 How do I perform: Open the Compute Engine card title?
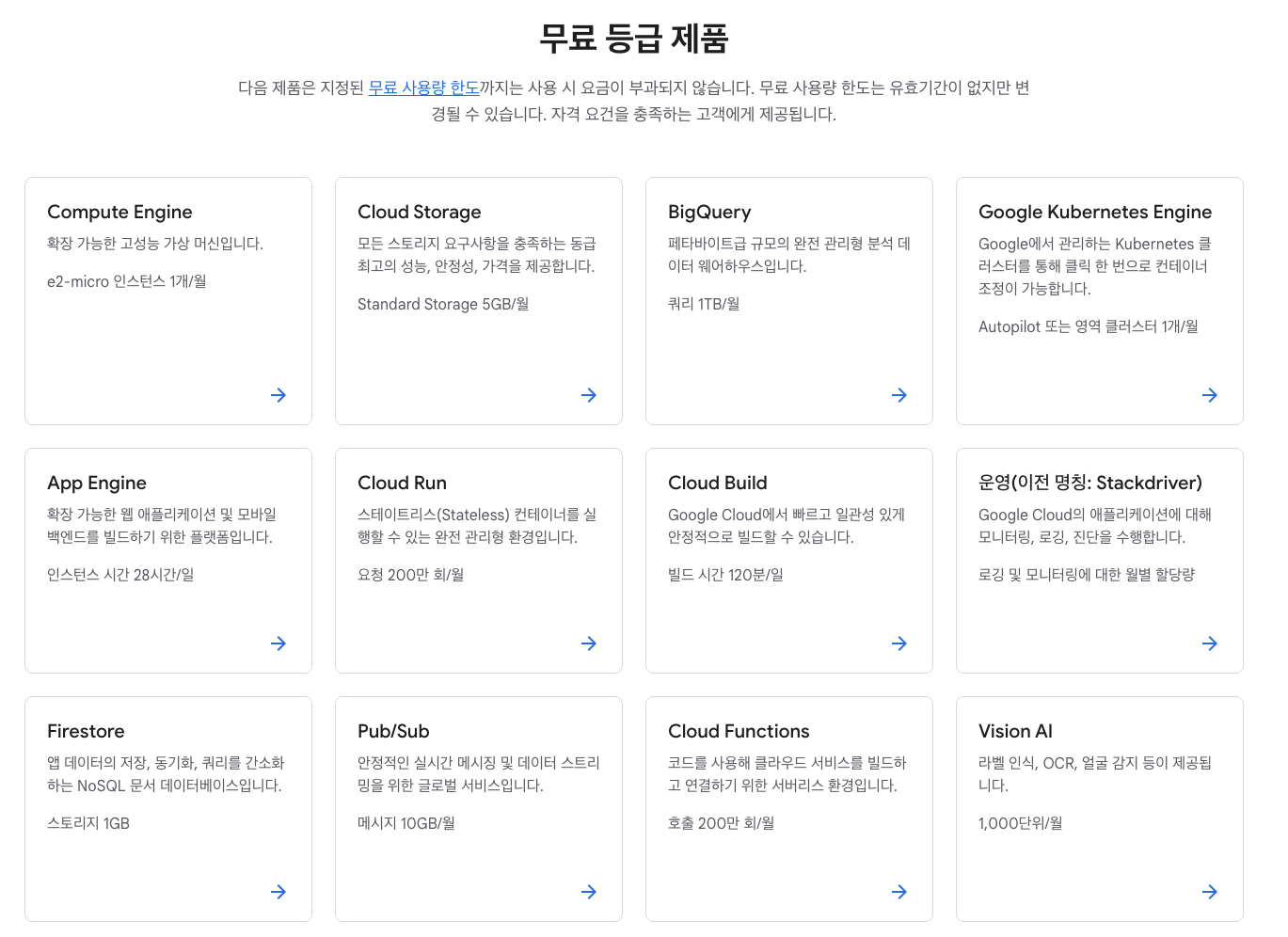coord(119,212)
